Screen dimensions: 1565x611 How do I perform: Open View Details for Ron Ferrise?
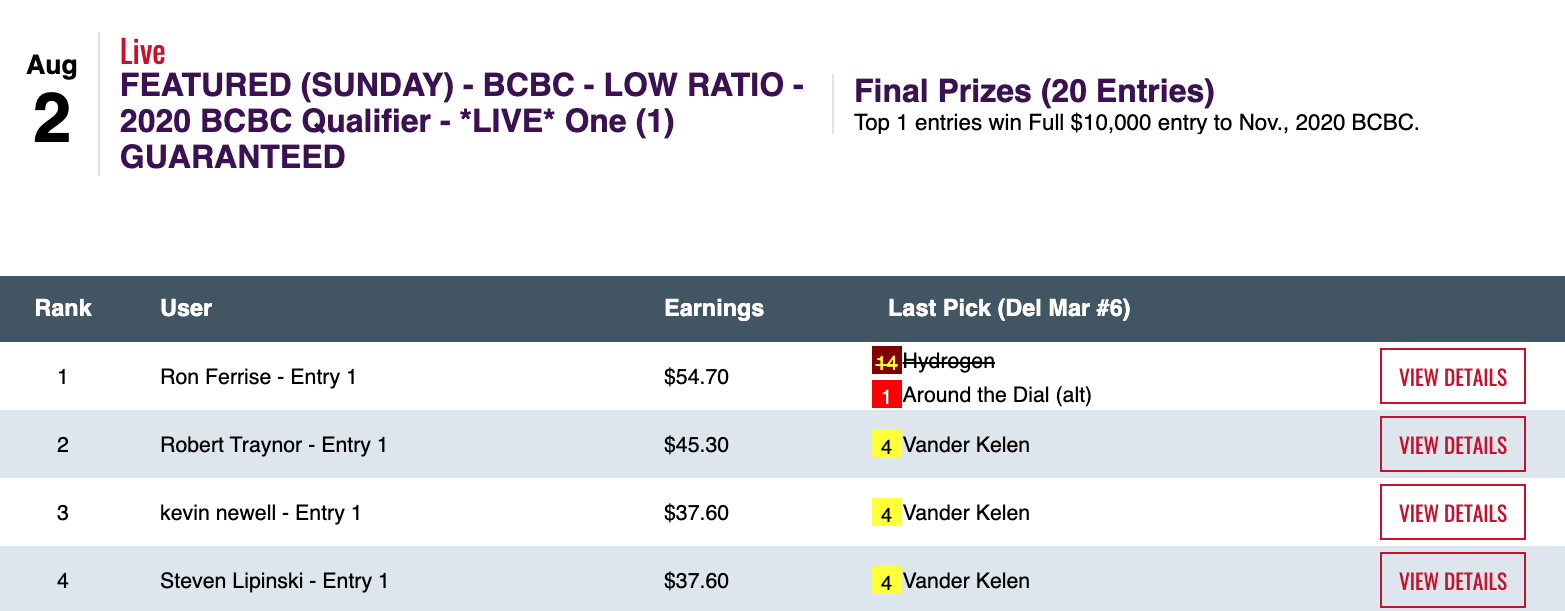click(x=1452, y=377)
